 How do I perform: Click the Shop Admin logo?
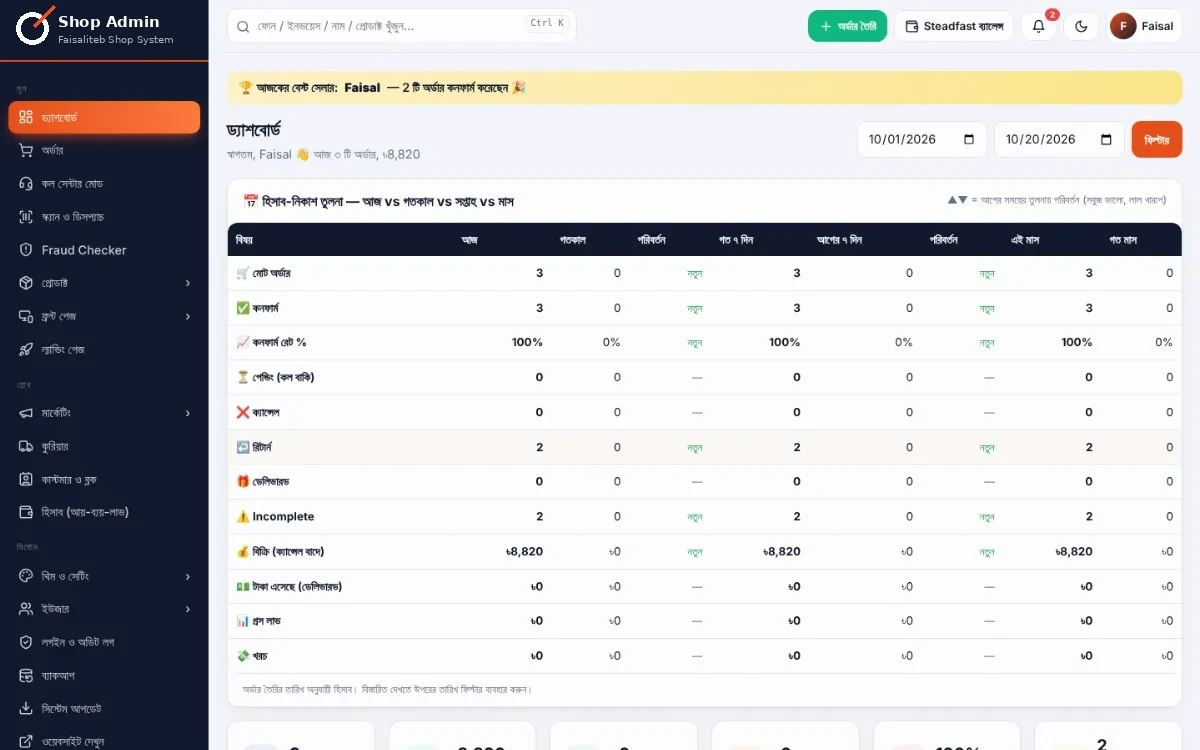pos(33,27)
